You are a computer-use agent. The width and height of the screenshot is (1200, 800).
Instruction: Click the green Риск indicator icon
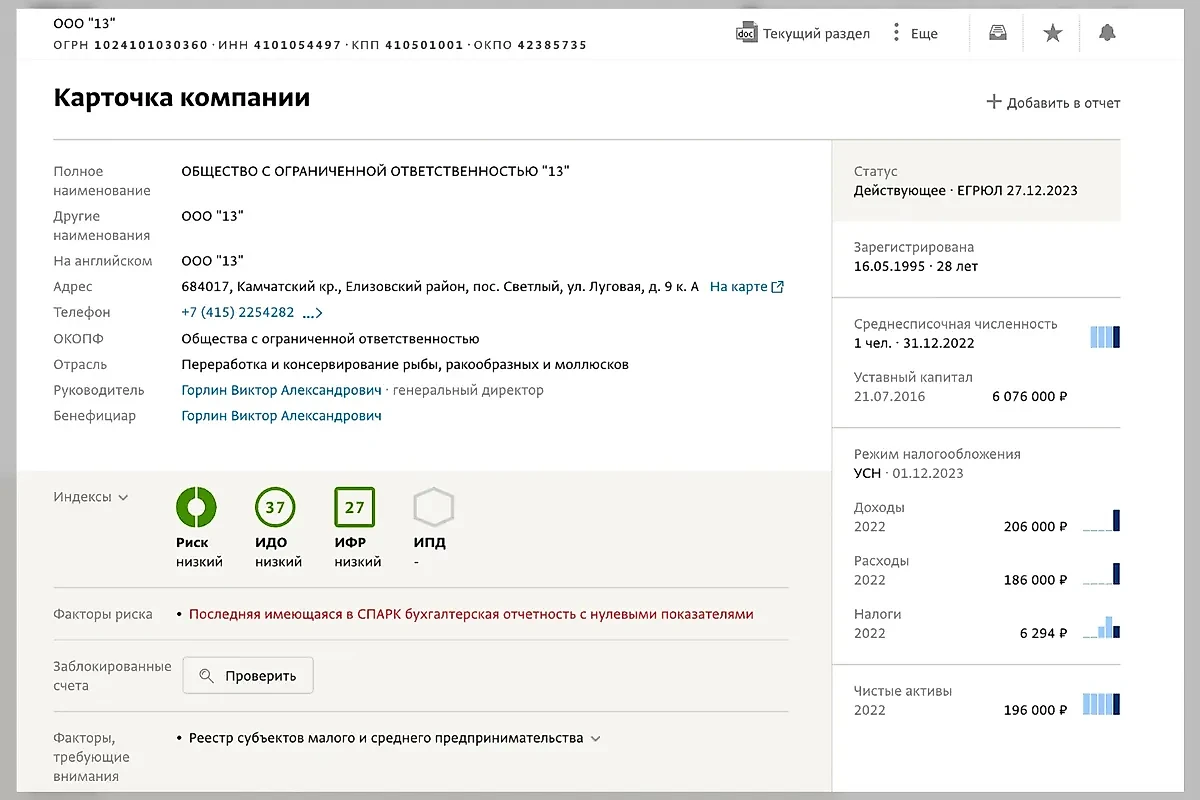click(x=196, y=507)
